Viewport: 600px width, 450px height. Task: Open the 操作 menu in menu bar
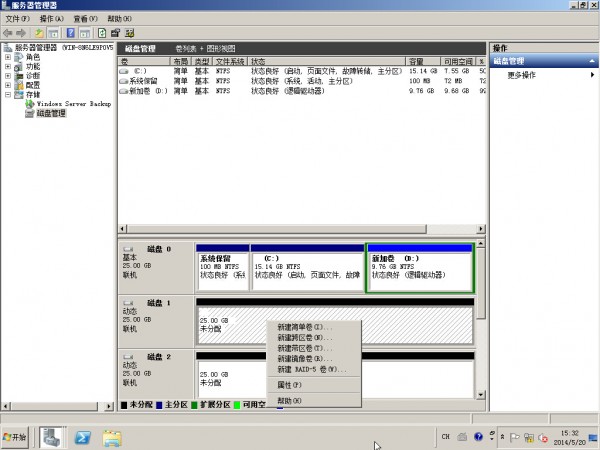tap(52, 19)
